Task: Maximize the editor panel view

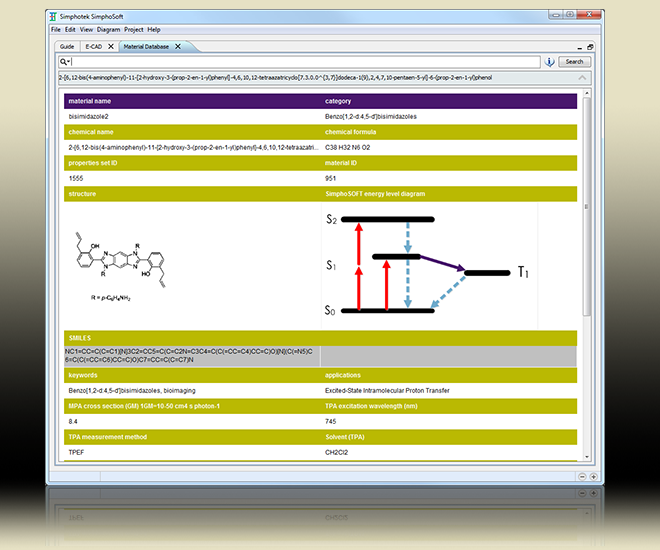Action: [591, 47]
